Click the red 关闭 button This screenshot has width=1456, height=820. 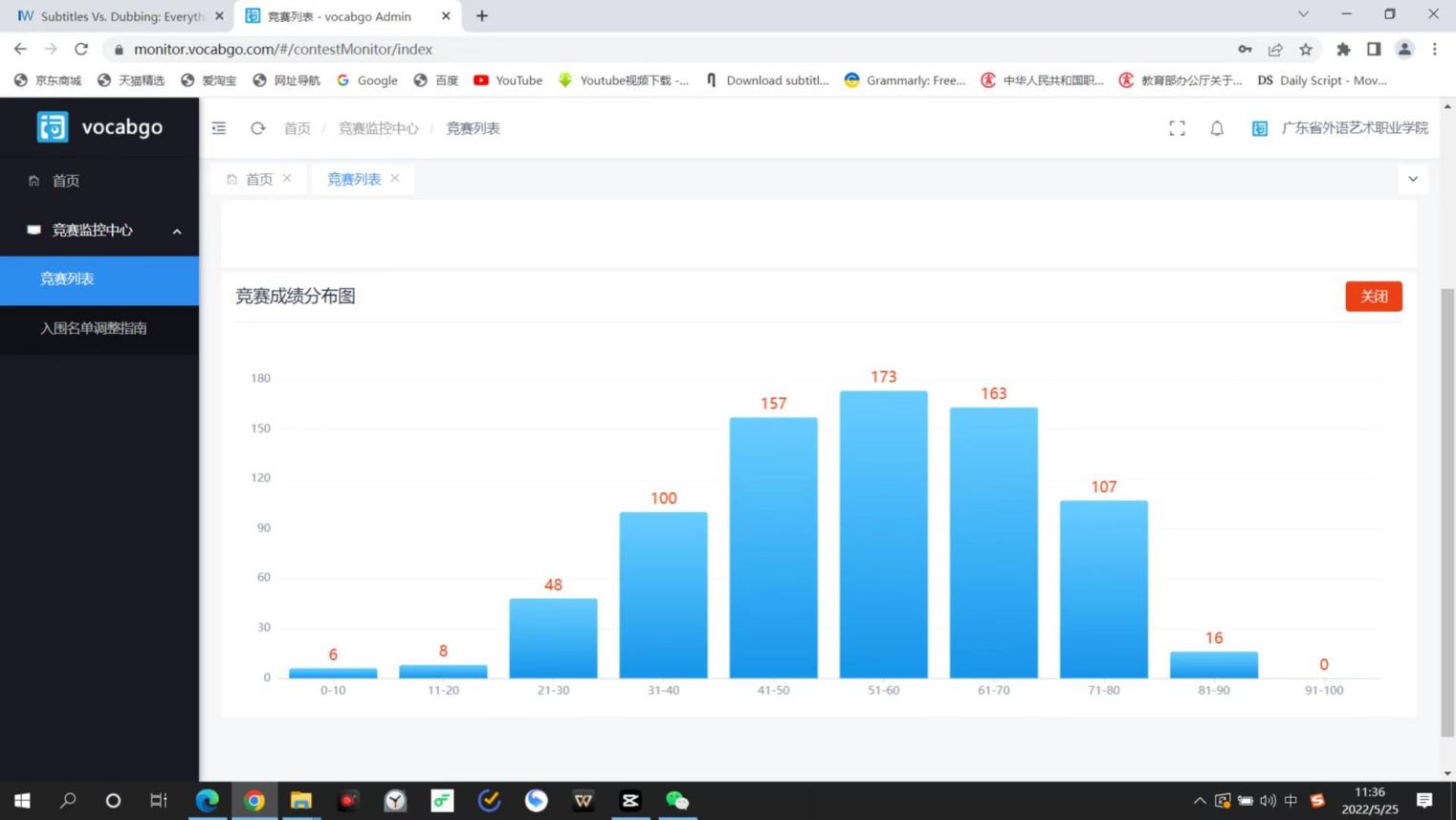[x=1373, y=297]
